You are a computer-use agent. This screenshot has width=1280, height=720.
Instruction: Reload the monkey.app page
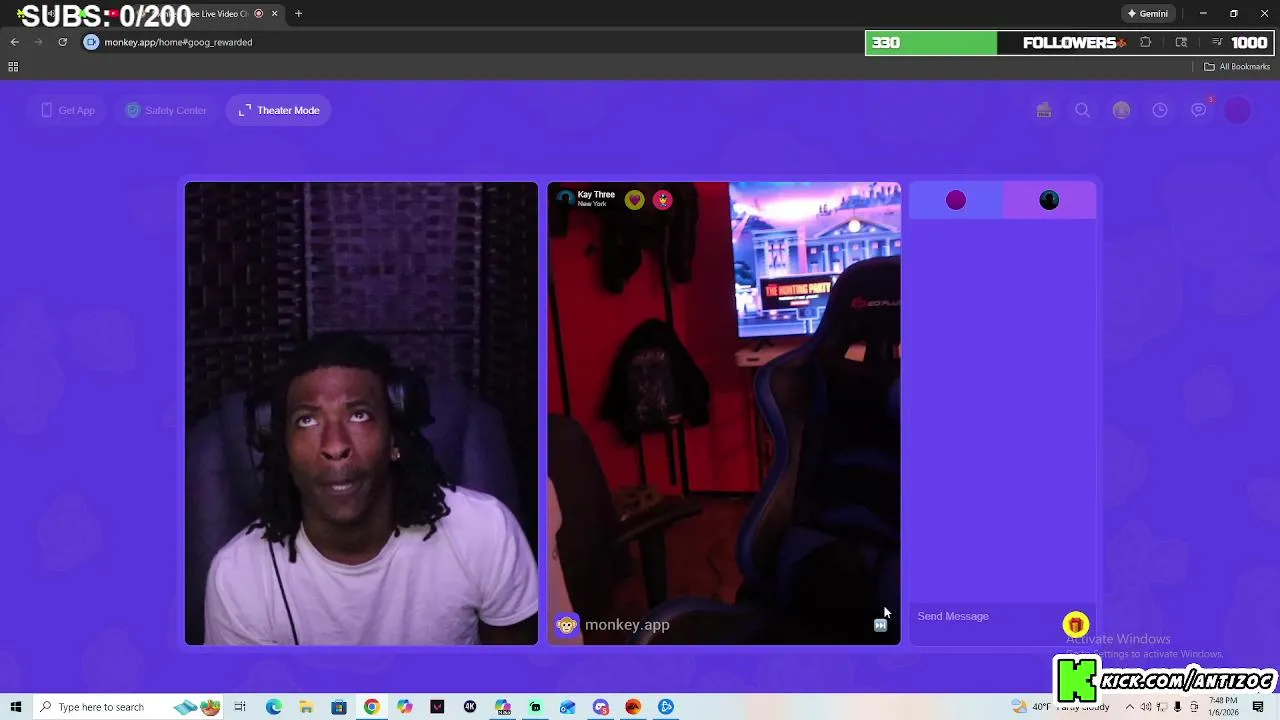[x=62, y=42]
